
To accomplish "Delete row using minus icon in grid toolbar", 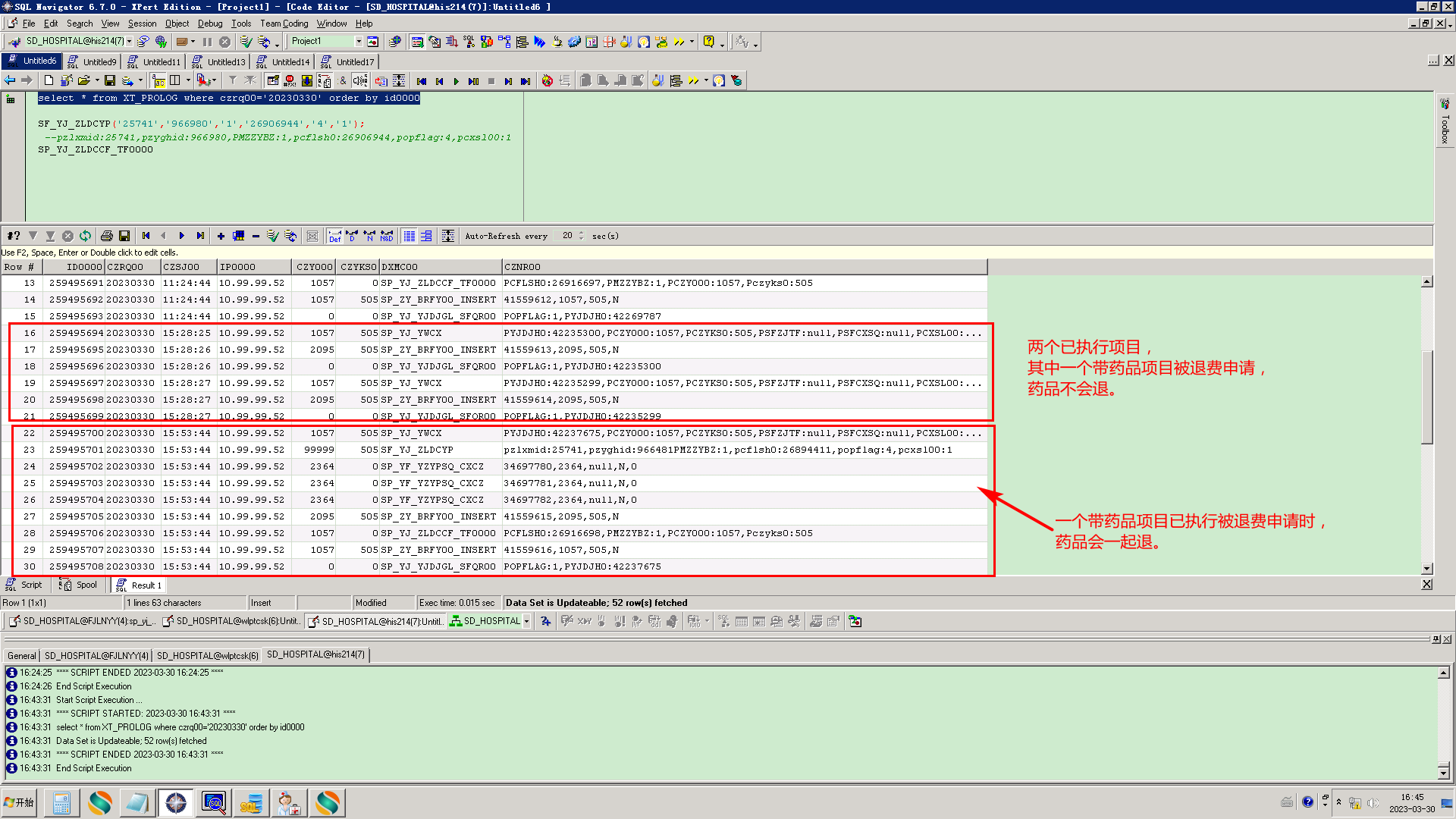I will click(x=256, y=236).
